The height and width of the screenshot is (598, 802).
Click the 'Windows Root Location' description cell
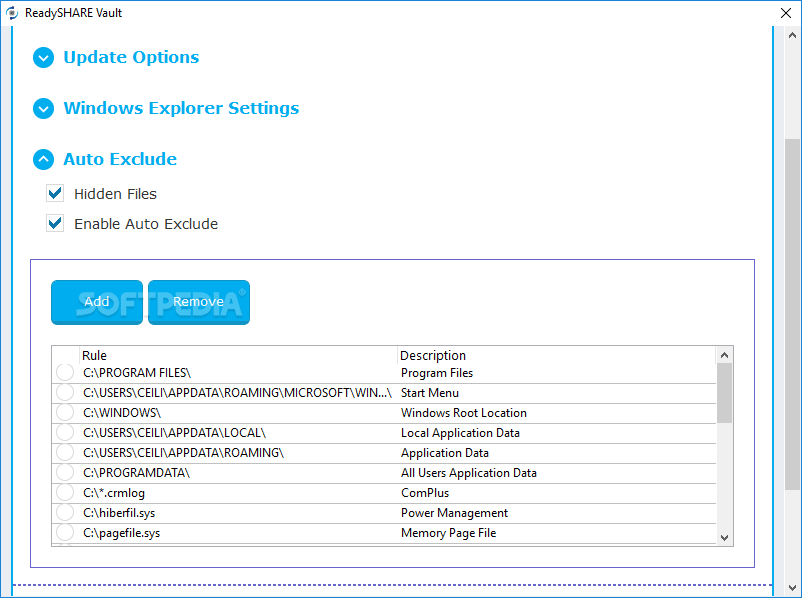pos(463,413)
